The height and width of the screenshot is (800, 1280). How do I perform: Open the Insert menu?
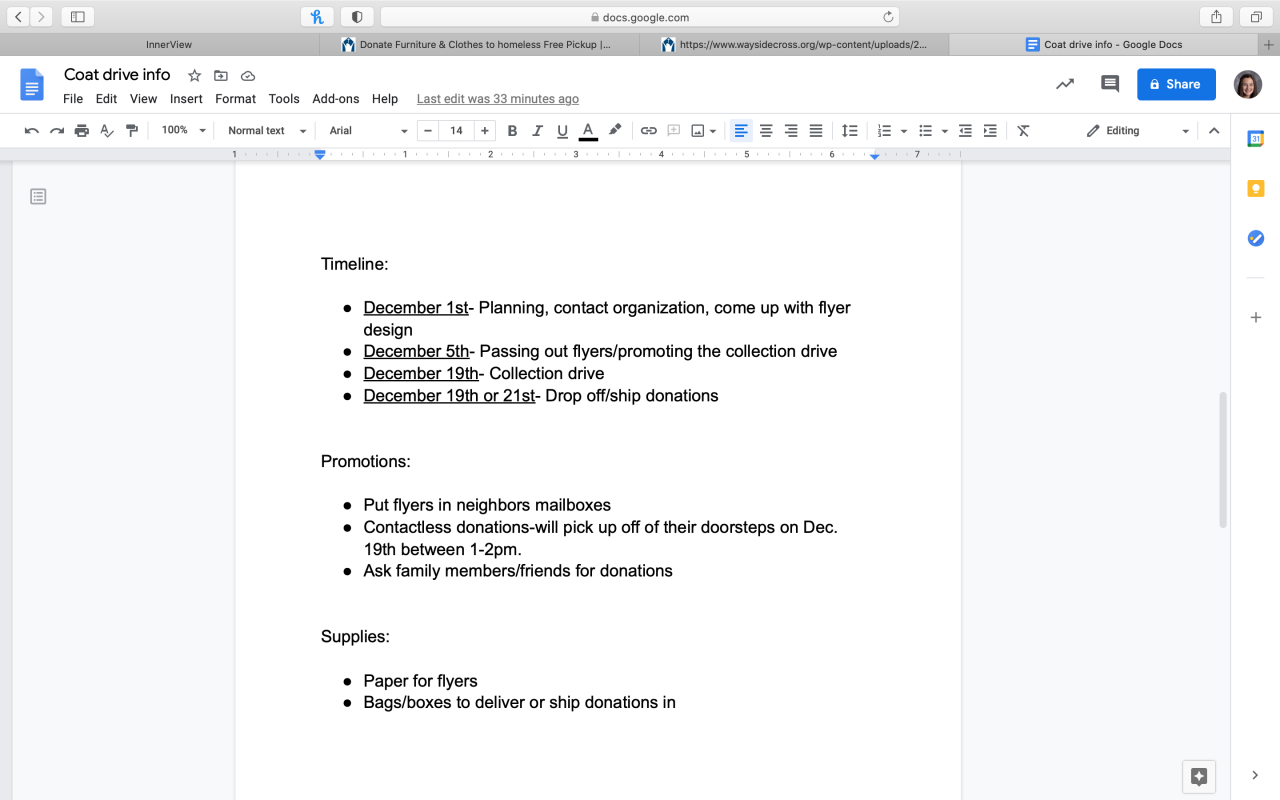tap(186, 99)
